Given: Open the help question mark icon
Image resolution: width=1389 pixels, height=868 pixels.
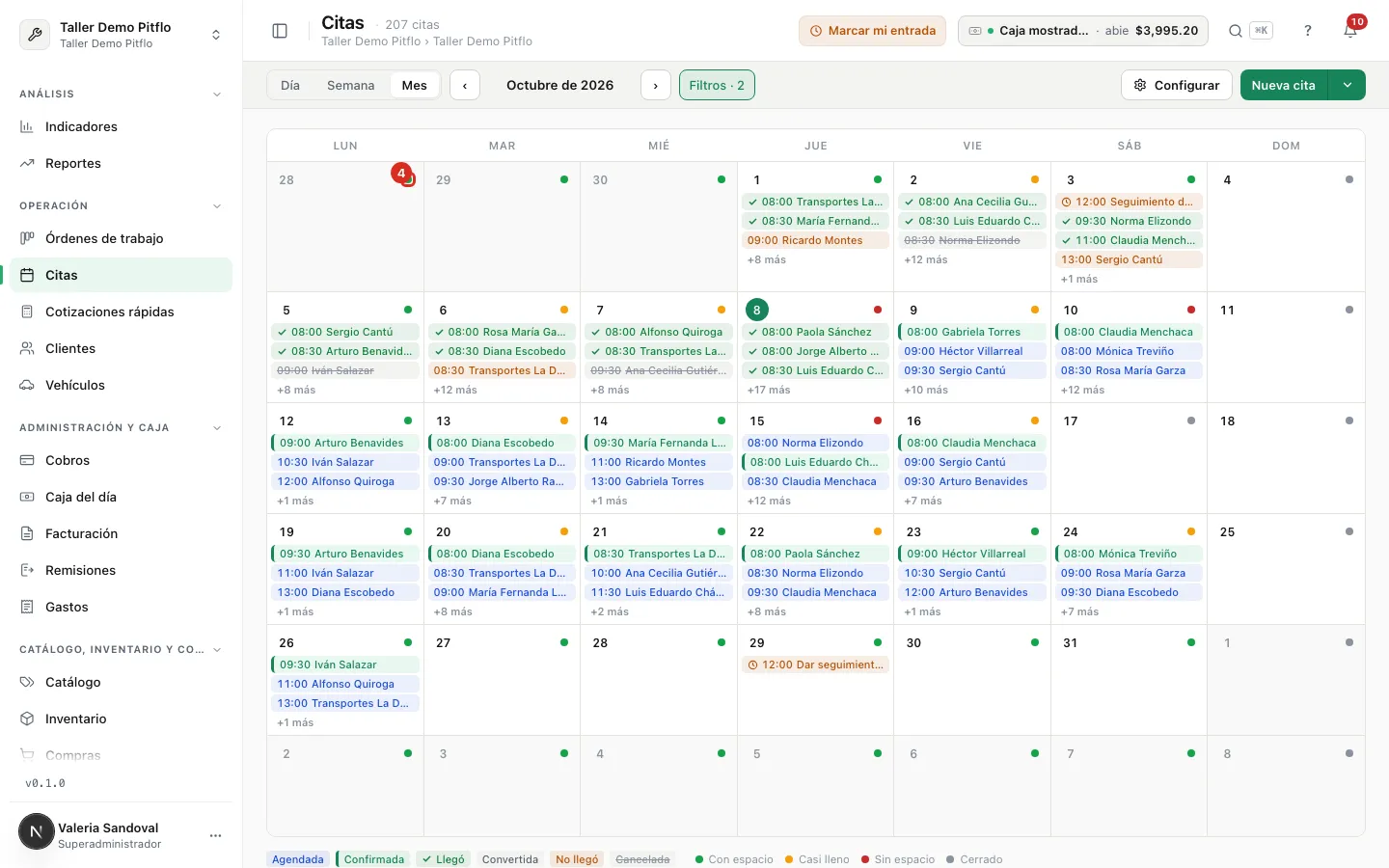Looking at the screenshot, I should tap(1308, 31).
